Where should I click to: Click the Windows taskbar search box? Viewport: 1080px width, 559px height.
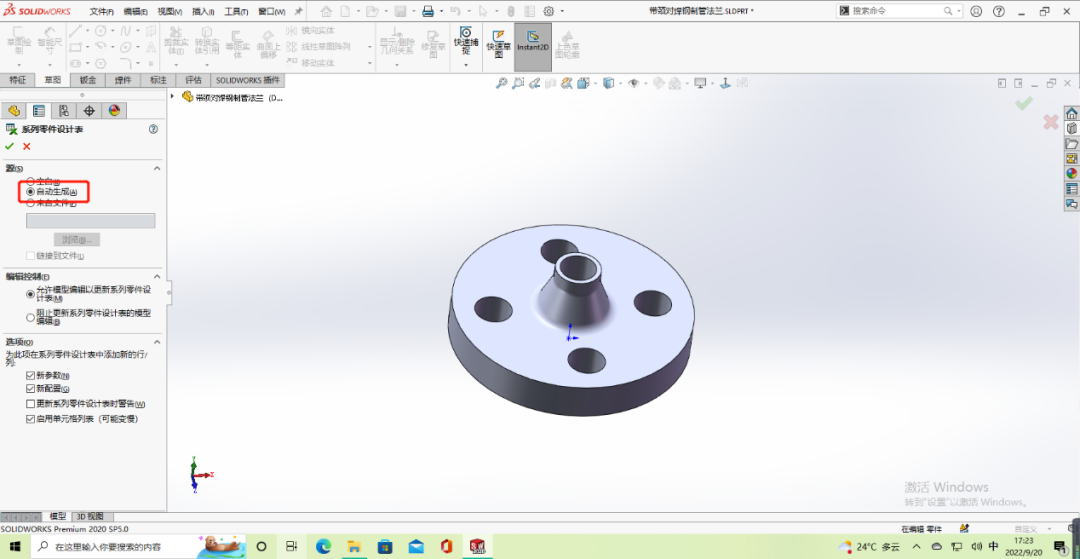click(138, 547)
